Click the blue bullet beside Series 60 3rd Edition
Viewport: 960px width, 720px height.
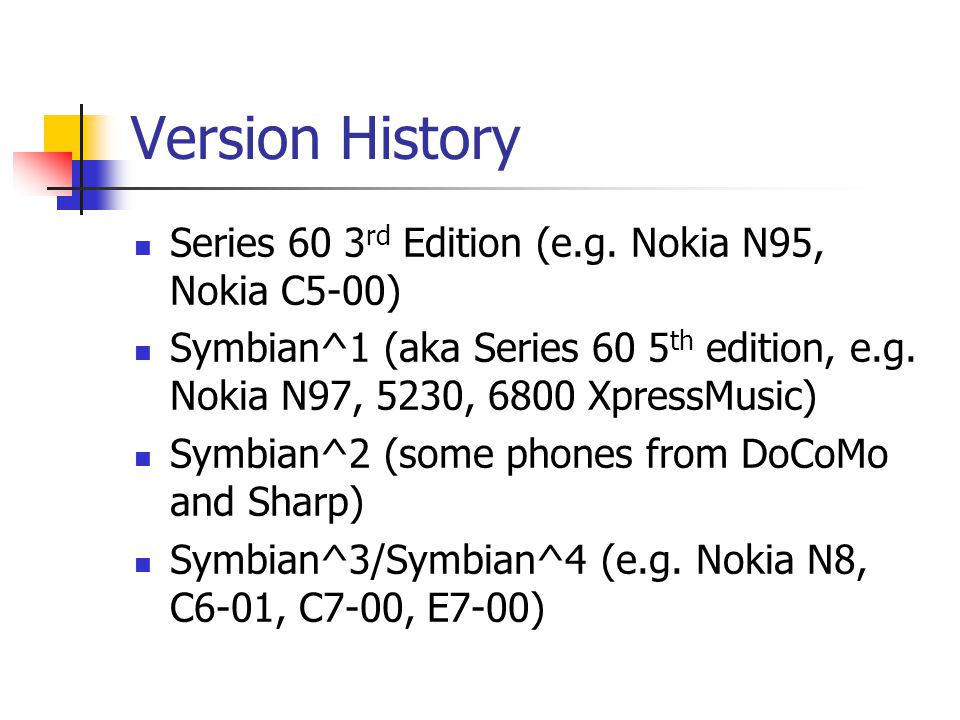143,247
